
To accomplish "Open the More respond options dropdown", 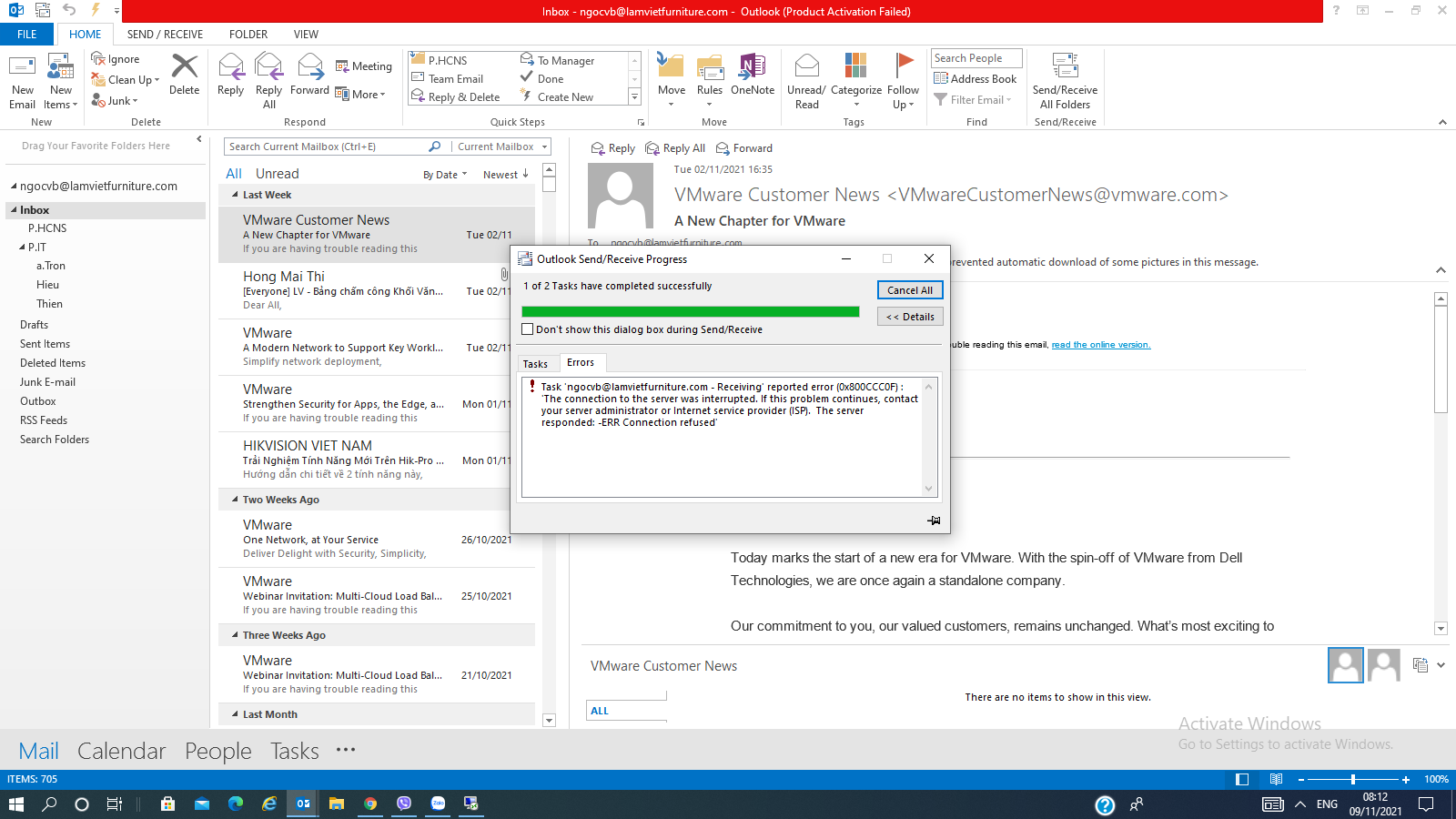I will click(x=360, y=94).
